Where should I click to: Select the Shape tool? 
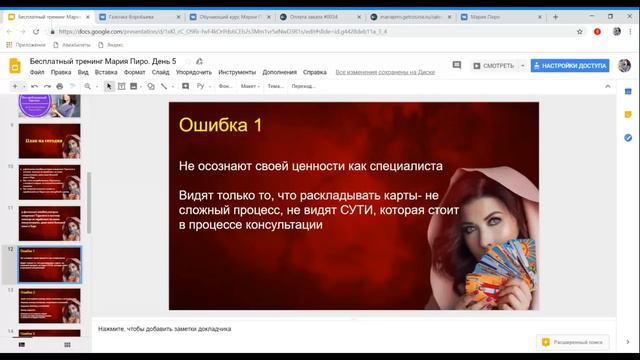pyautogui.click(x=151, y=87)
